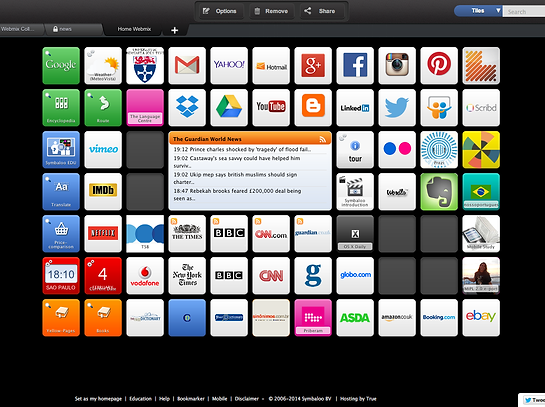Read Rebekah Brooks headline

(237, 195)
